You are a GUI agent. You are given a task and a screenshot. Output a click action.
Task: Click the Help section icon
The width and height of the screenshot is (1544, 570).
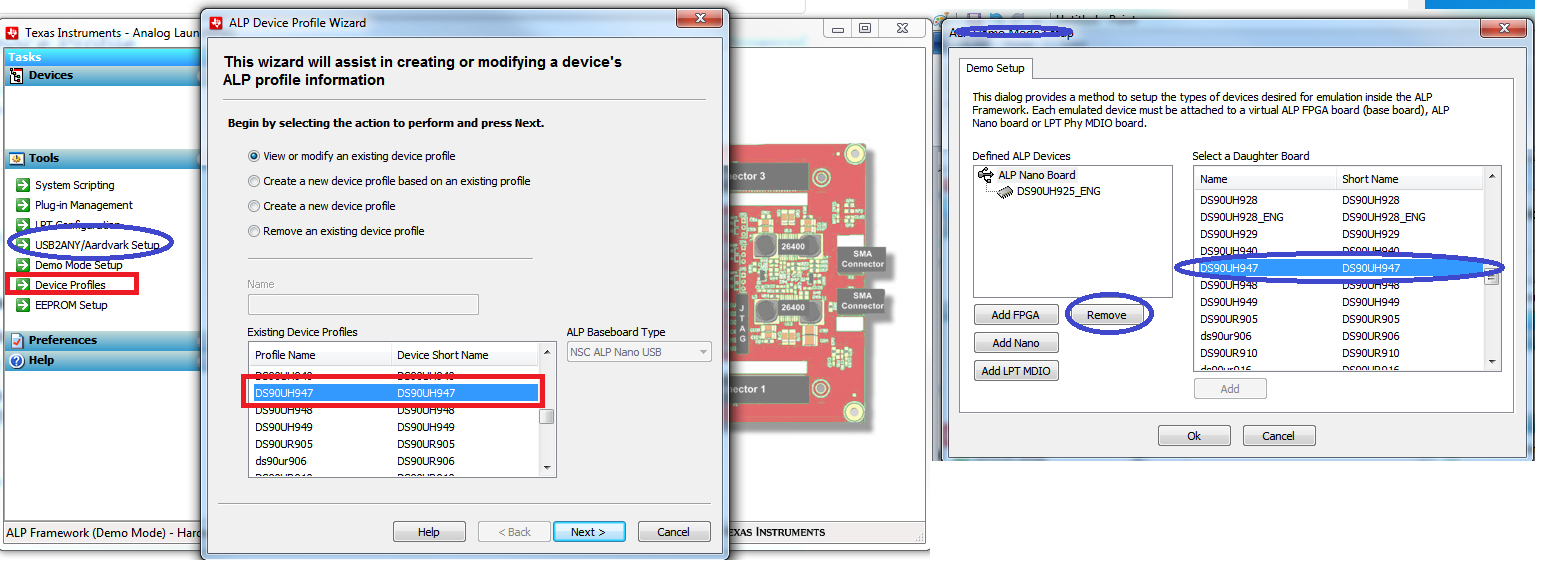tap(17, 360)
